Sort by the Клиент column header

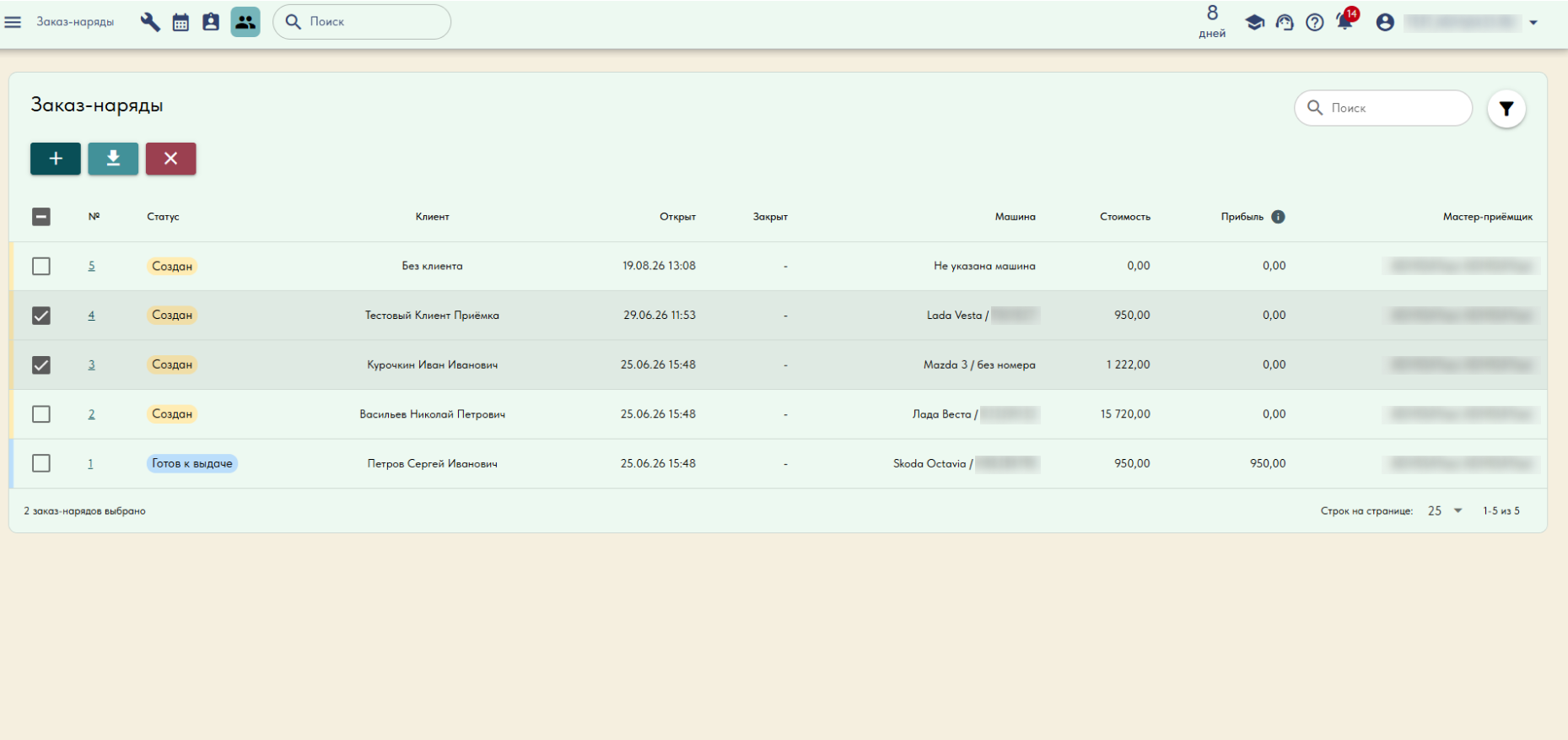(432, 217)
